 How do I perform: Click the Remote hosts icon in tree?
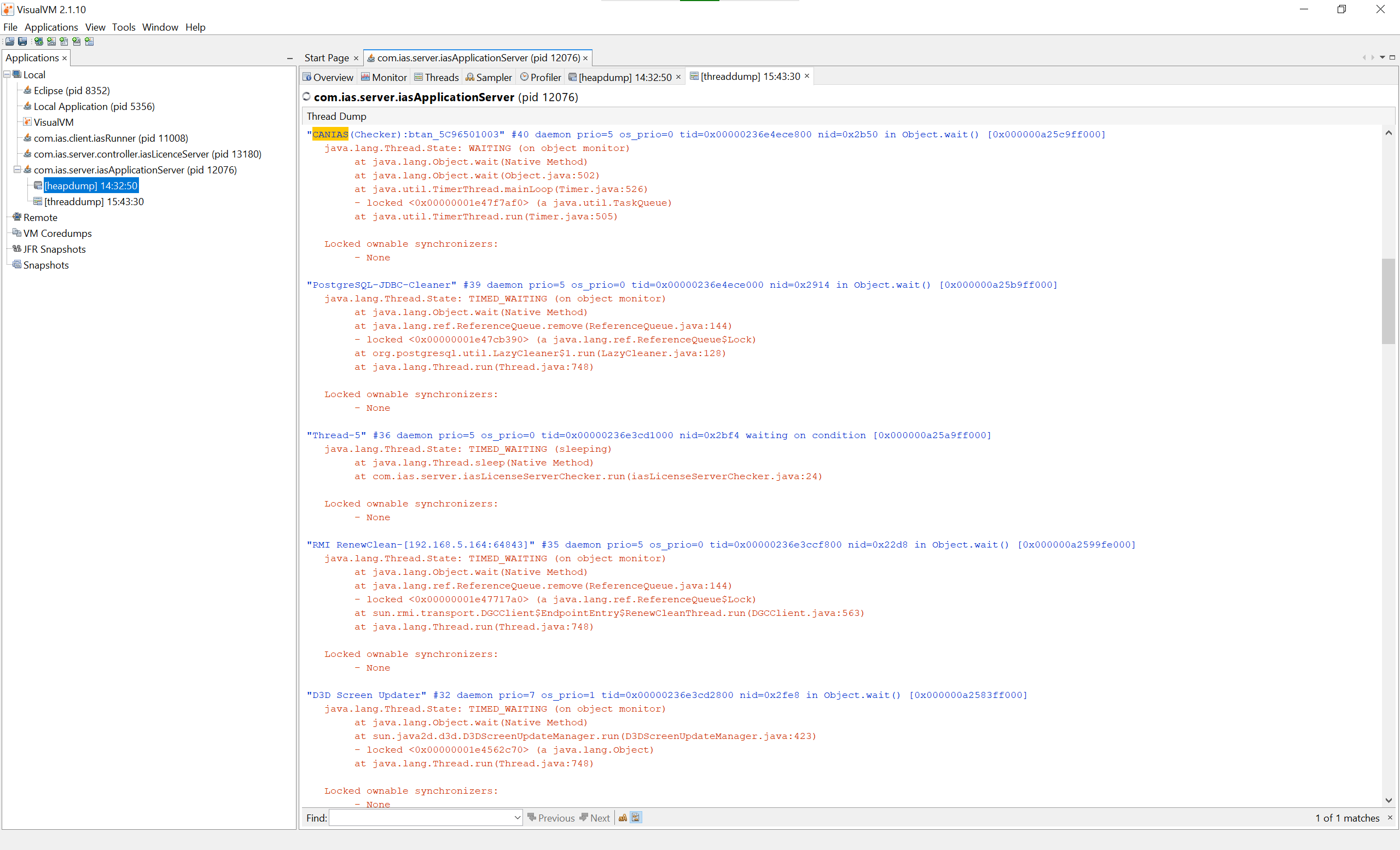17,217
